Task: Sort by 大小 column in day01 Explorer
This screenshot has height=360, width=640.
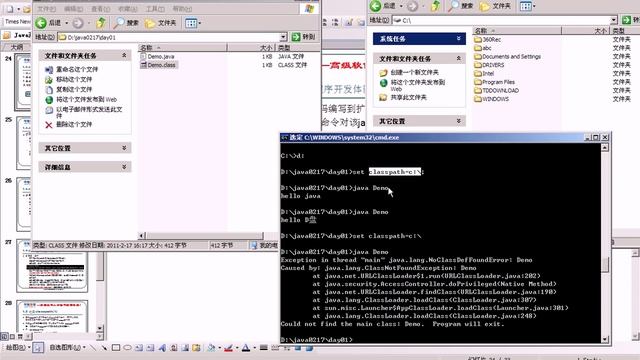Action: 251,47
